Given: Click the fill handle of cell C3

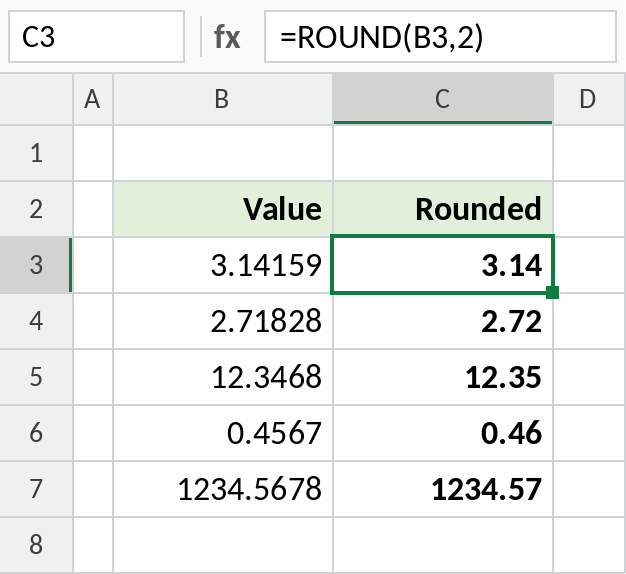Looking at the screenshot, I should click(x=552, y=292).
